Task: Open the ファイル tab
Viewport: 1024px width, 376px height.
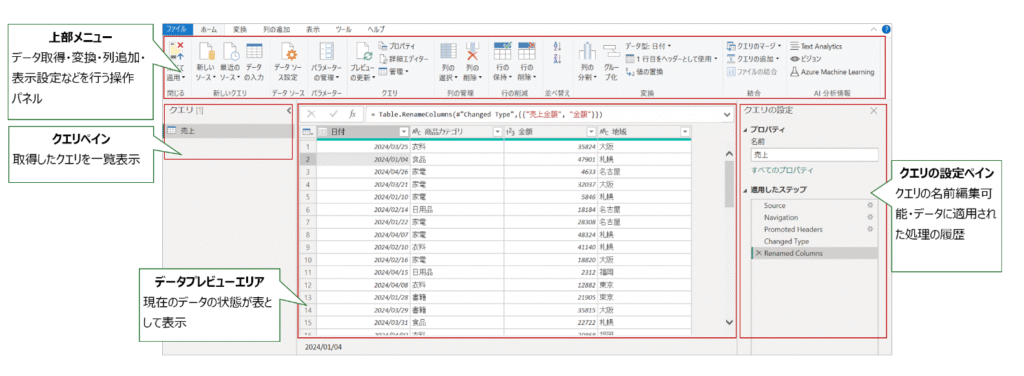Action: 176,29
